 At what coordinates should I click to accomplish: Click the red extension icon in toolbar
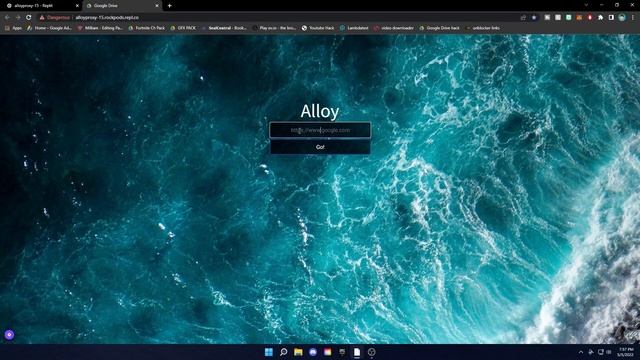[x=590, y=18]
